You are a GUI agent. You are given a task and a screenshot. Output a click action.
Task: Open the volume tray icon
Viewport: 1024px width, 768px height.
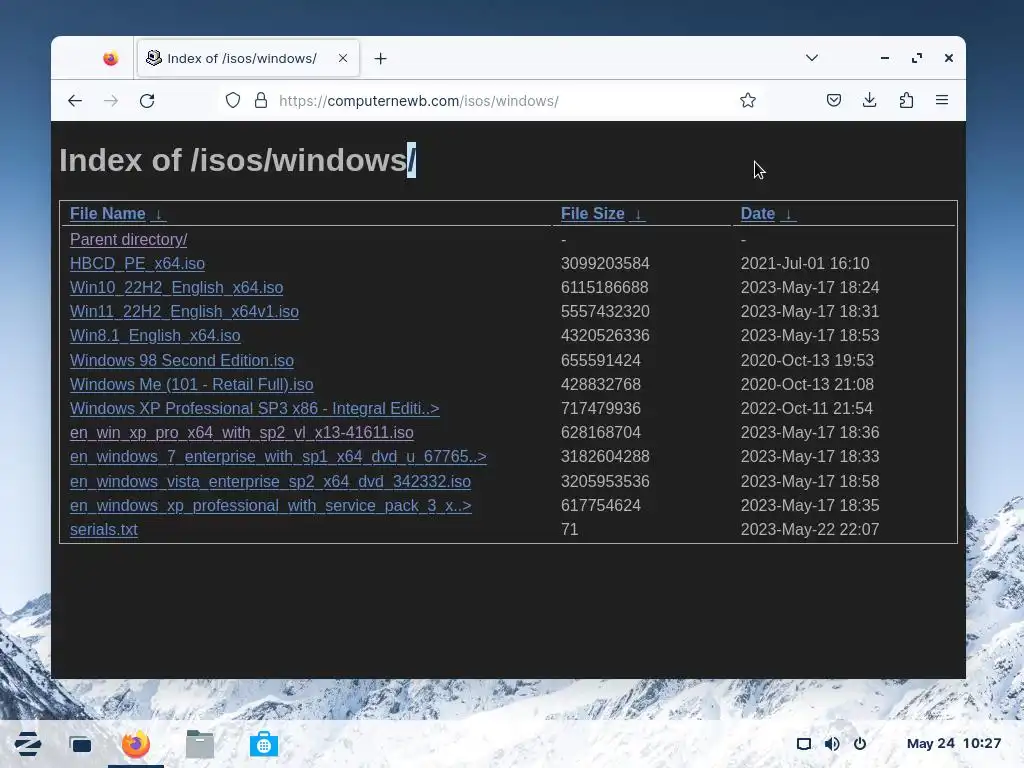click(832, 744)
